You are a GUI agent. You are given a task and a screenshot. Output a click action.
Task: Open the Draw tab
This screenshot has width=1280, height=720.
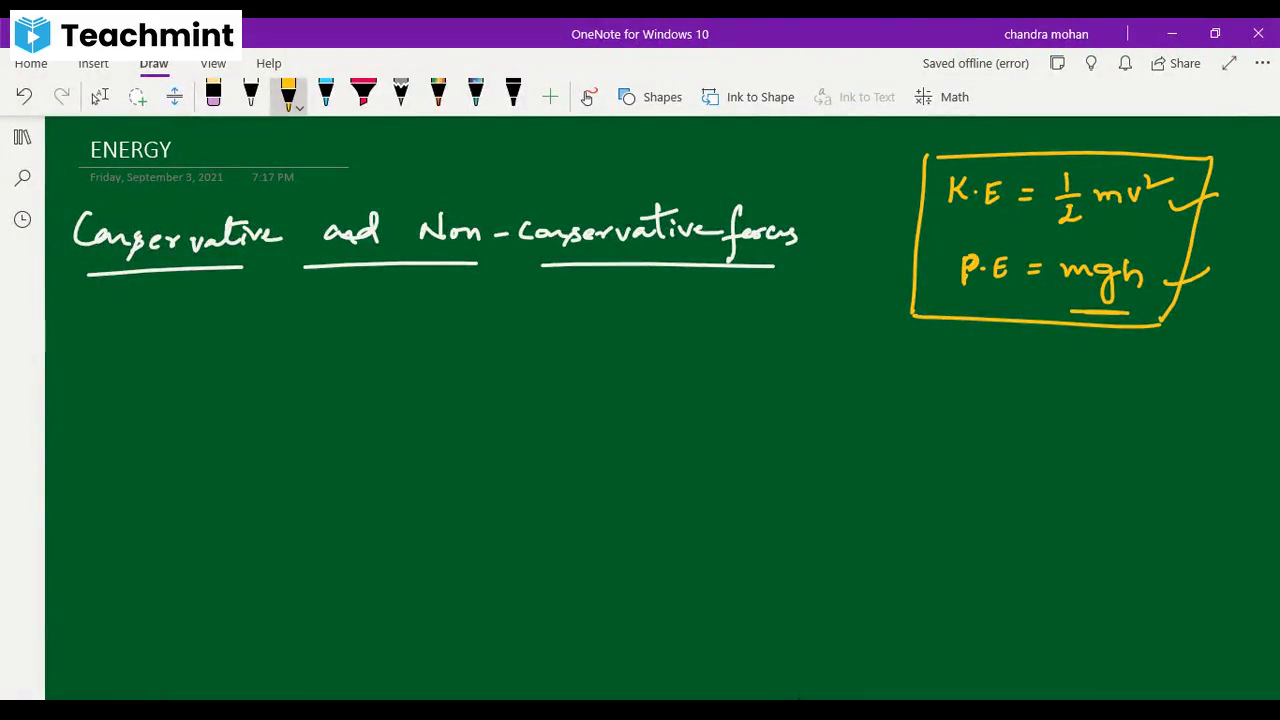(x=154, y=63)
